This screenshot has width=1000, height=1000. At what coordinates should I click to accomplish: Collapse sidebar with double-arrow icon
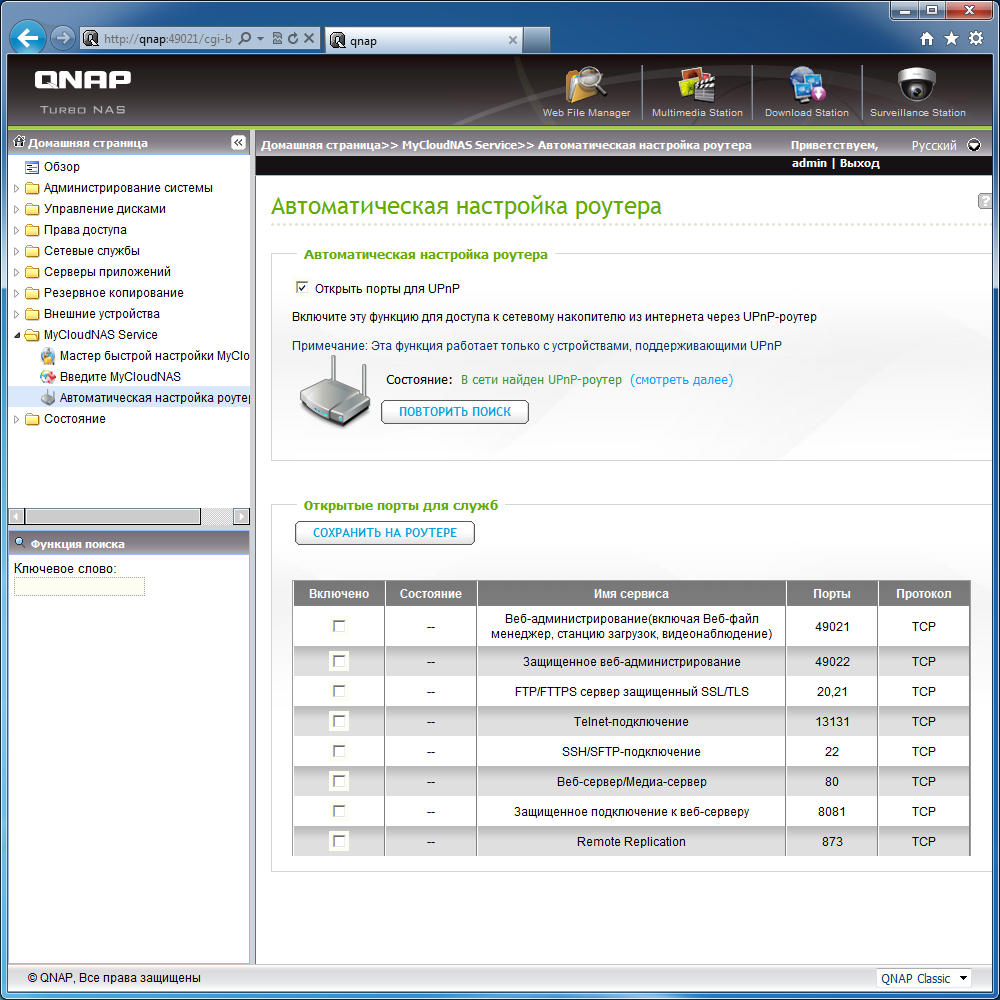pos(238,143)
